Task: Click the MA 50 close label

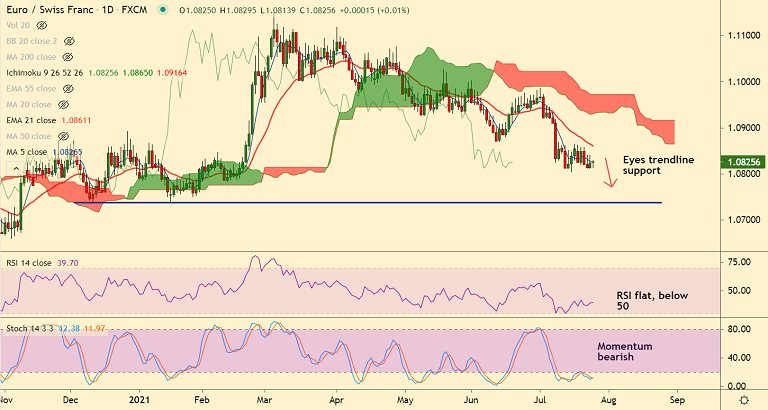Action: coord(28,136)
